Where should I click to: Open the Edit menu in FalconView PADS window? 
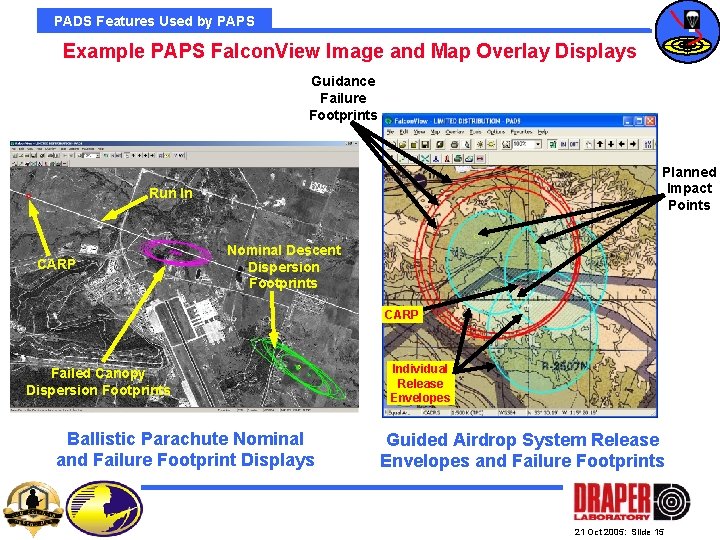point(404,132)
